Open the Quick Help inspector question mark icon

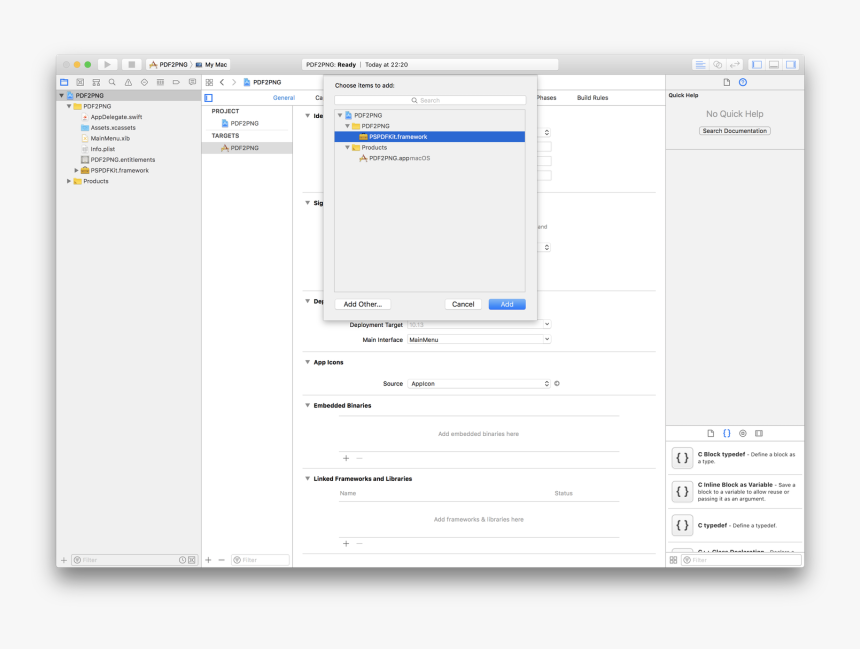pyautogui.click(x=742, y=82)
